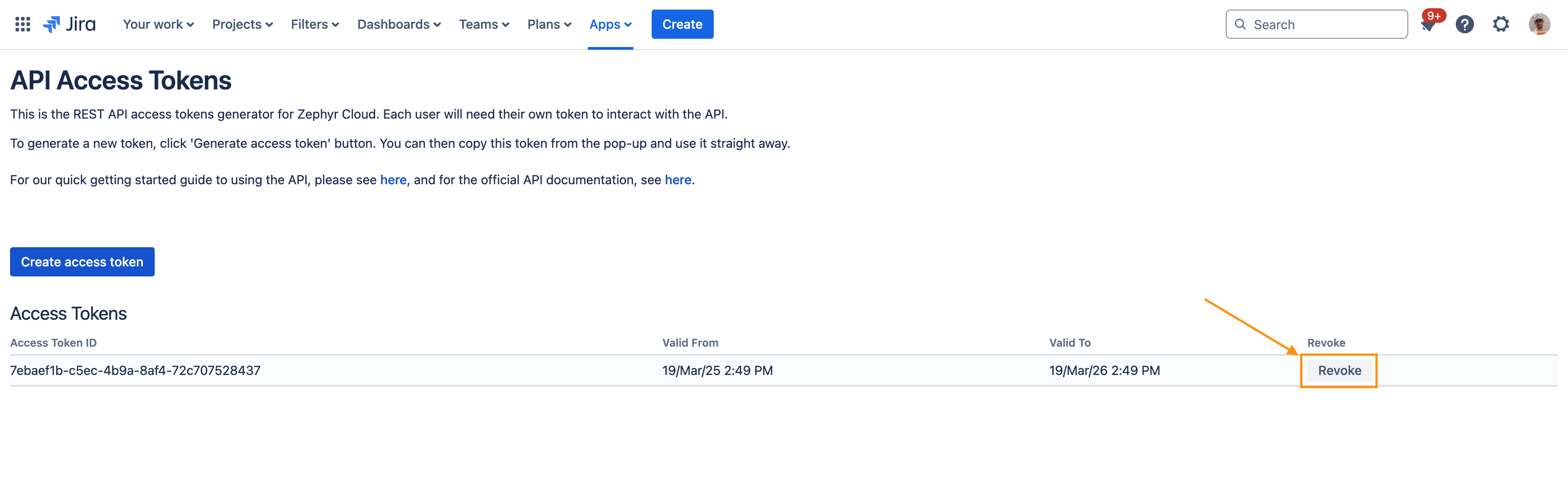Click Create access token
Screen dimensions: 1568x499
(82, 262)
